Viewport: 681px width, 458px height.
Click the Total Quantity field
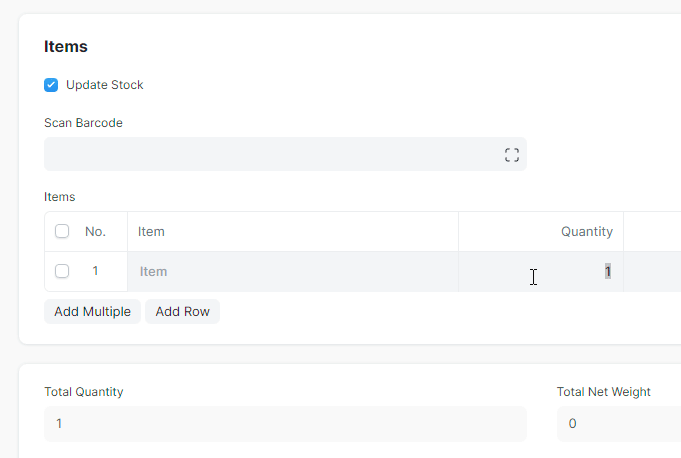[285, 424]
